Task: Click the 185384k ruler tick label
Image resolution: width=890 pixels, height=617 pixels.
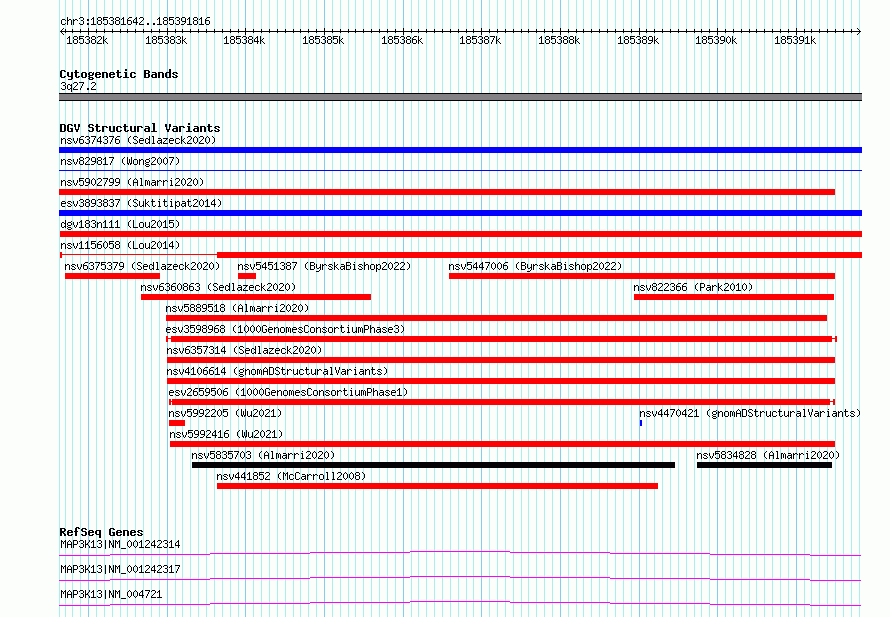Action: 244,40
